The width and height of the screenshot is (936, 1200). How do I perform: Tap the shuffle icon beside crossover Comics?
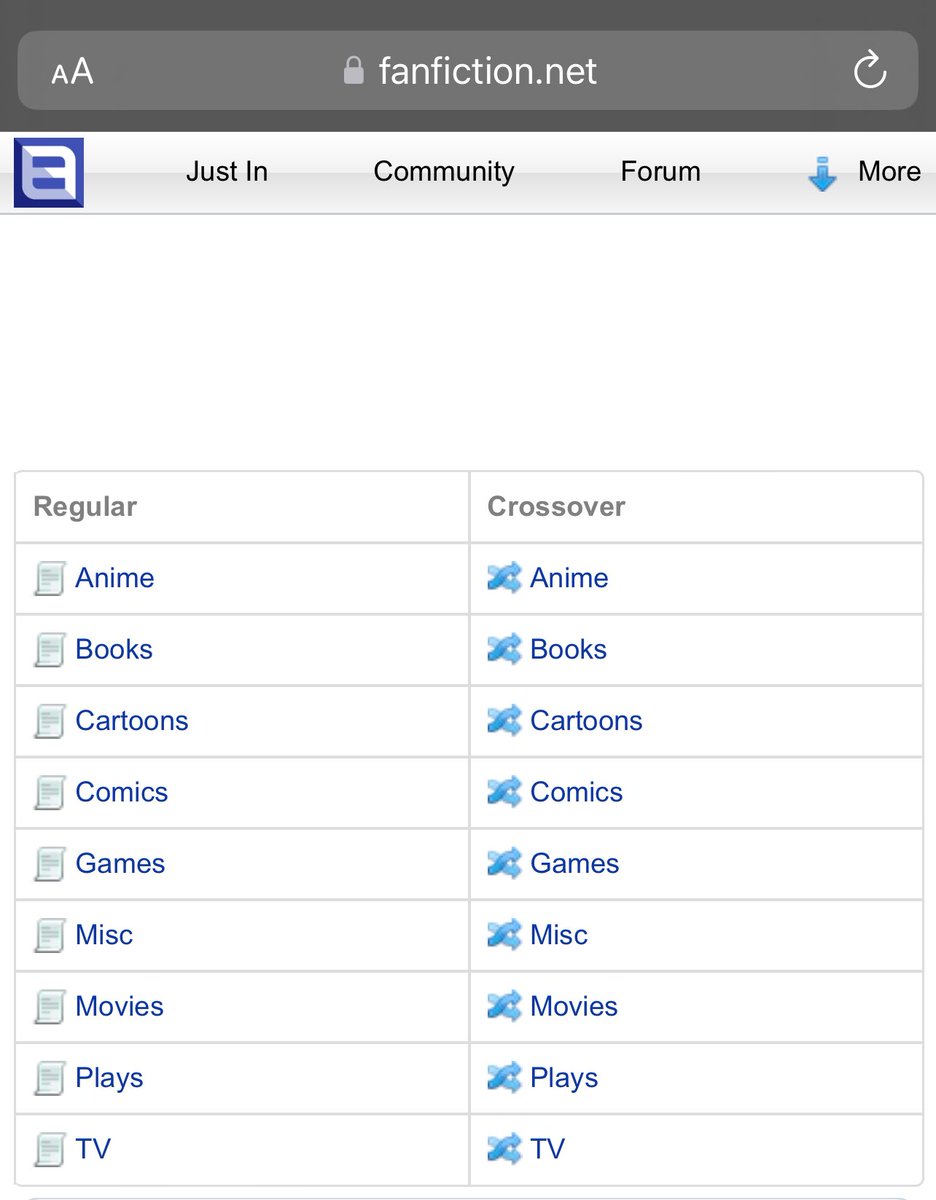[504, 793]
